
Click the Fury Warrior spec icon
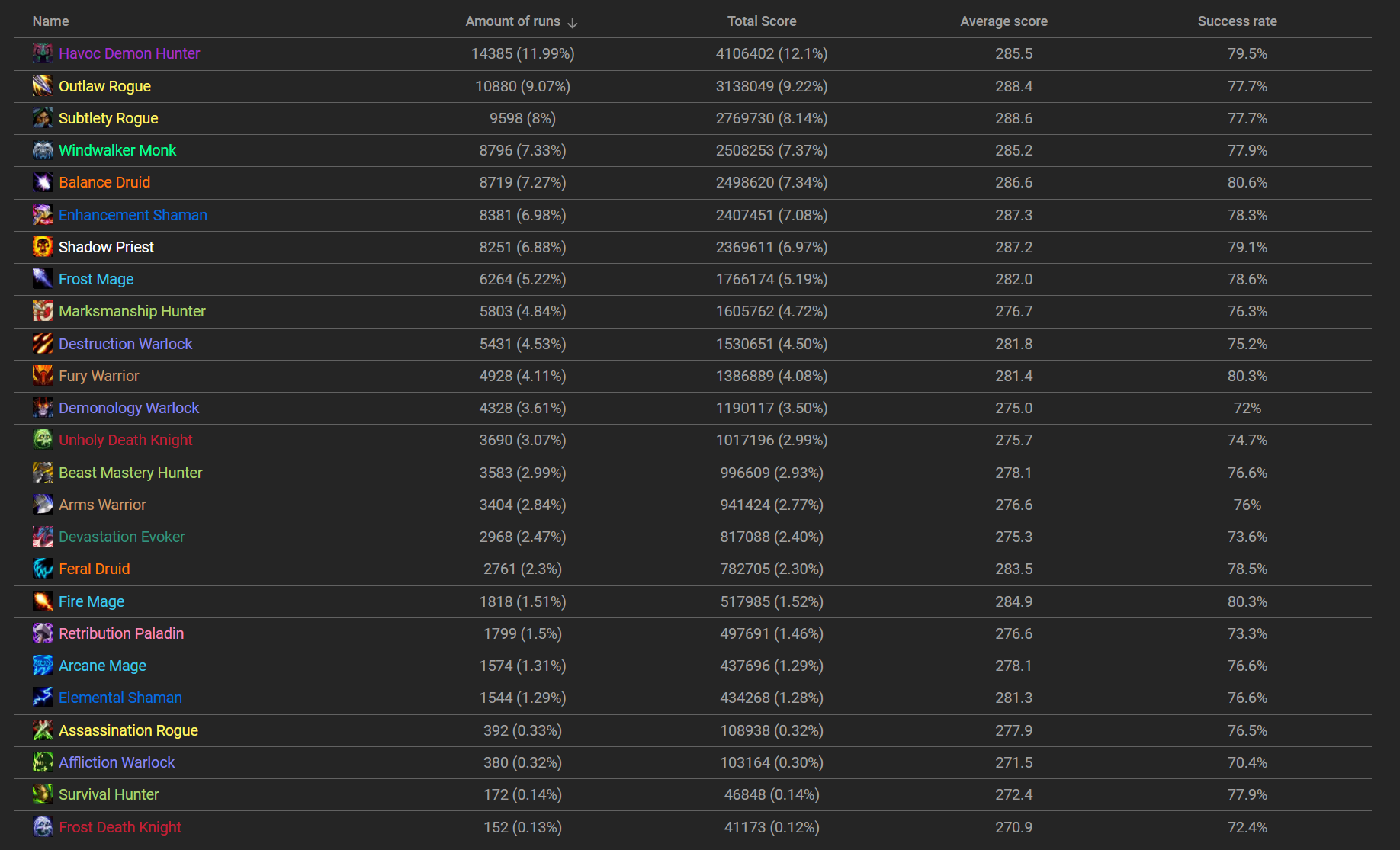coord(43,376)
